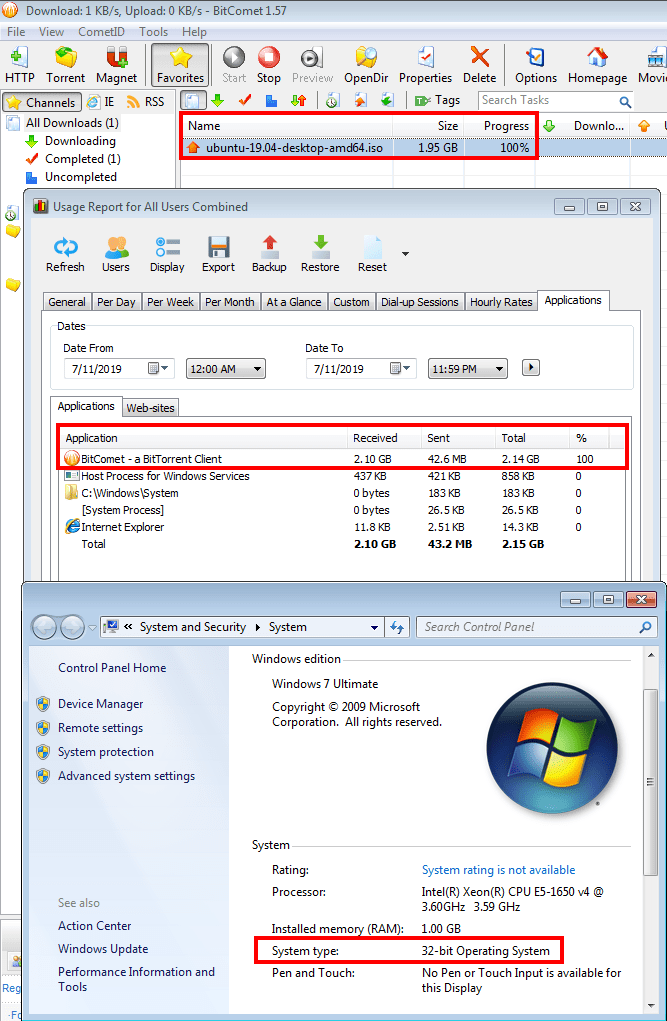Open BitComet Options
Viewport: 667px width, 1021px height.
535,64
